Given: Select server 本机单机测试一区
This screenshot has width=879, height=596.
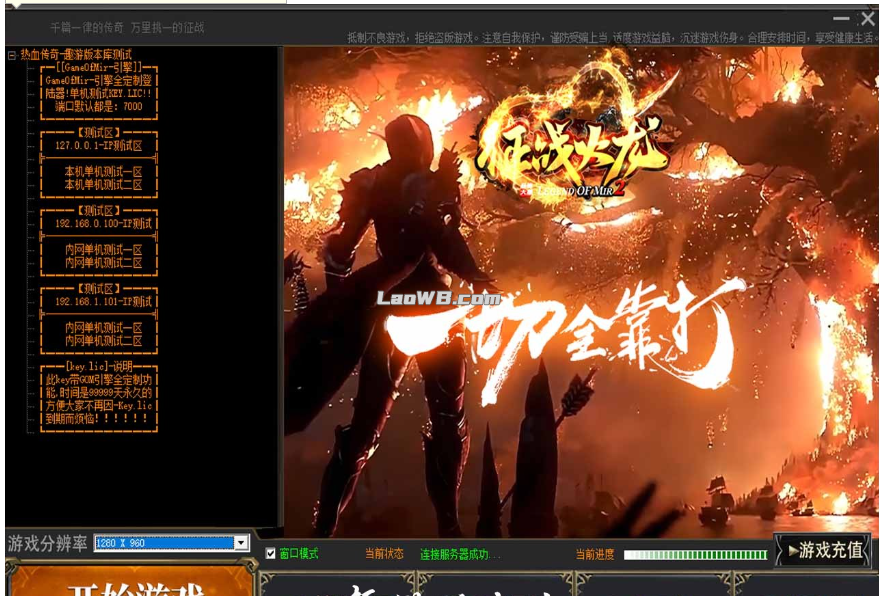Looking at the screenshot, I should (x=103, y=172).
